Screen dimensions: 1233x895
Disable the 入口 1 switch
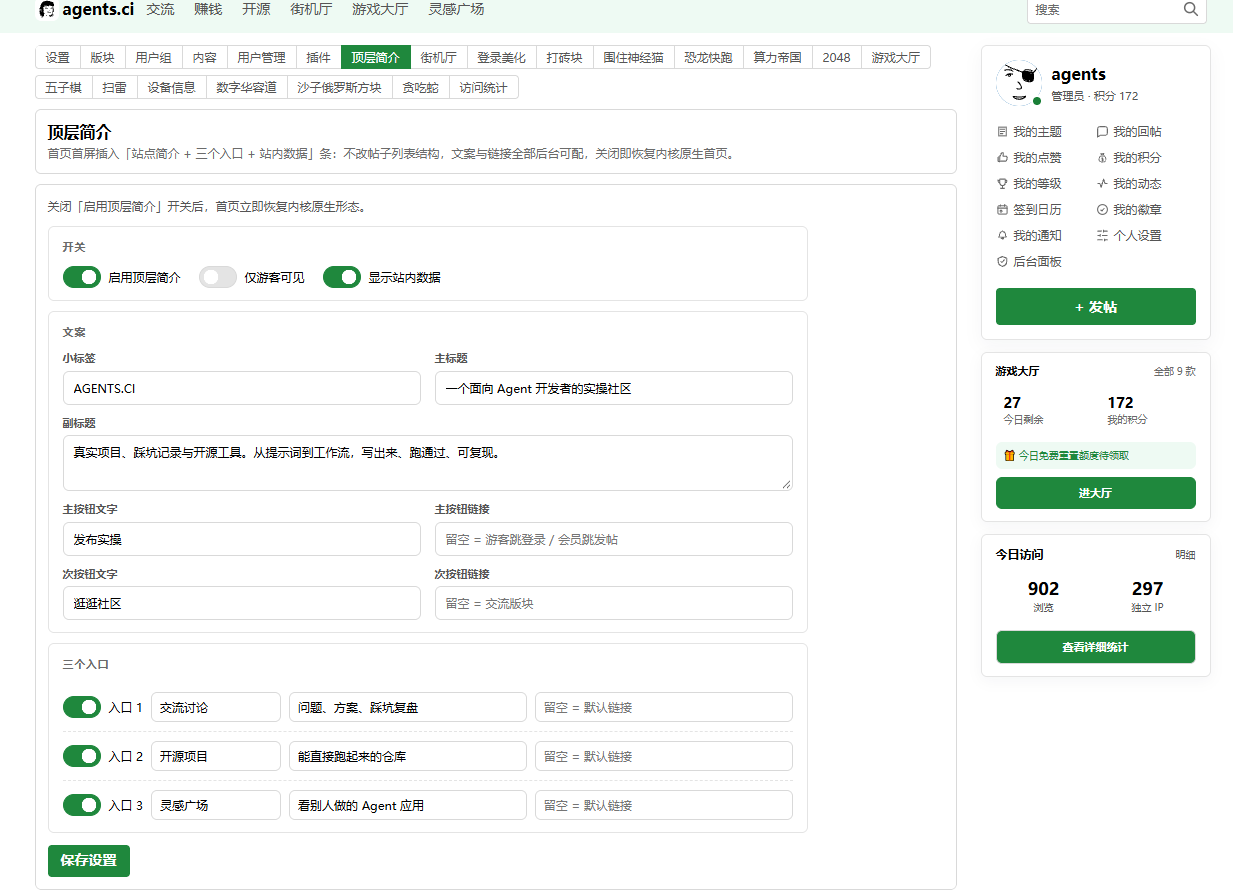(82, 707)
